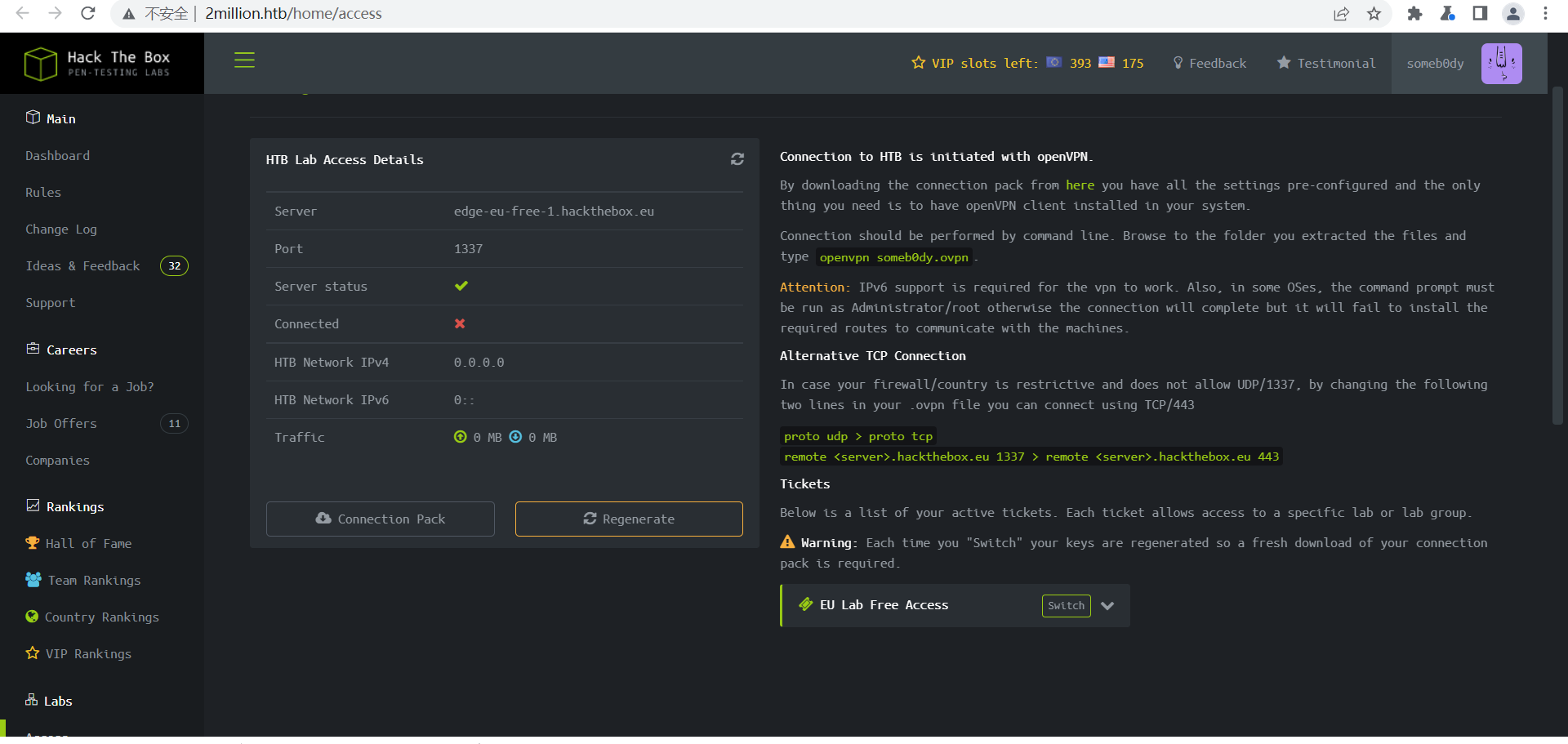1568x744 pixels.
Task: Click the VIP Rankings star icon
Action: pyautogui.click(x=32, y=653)
